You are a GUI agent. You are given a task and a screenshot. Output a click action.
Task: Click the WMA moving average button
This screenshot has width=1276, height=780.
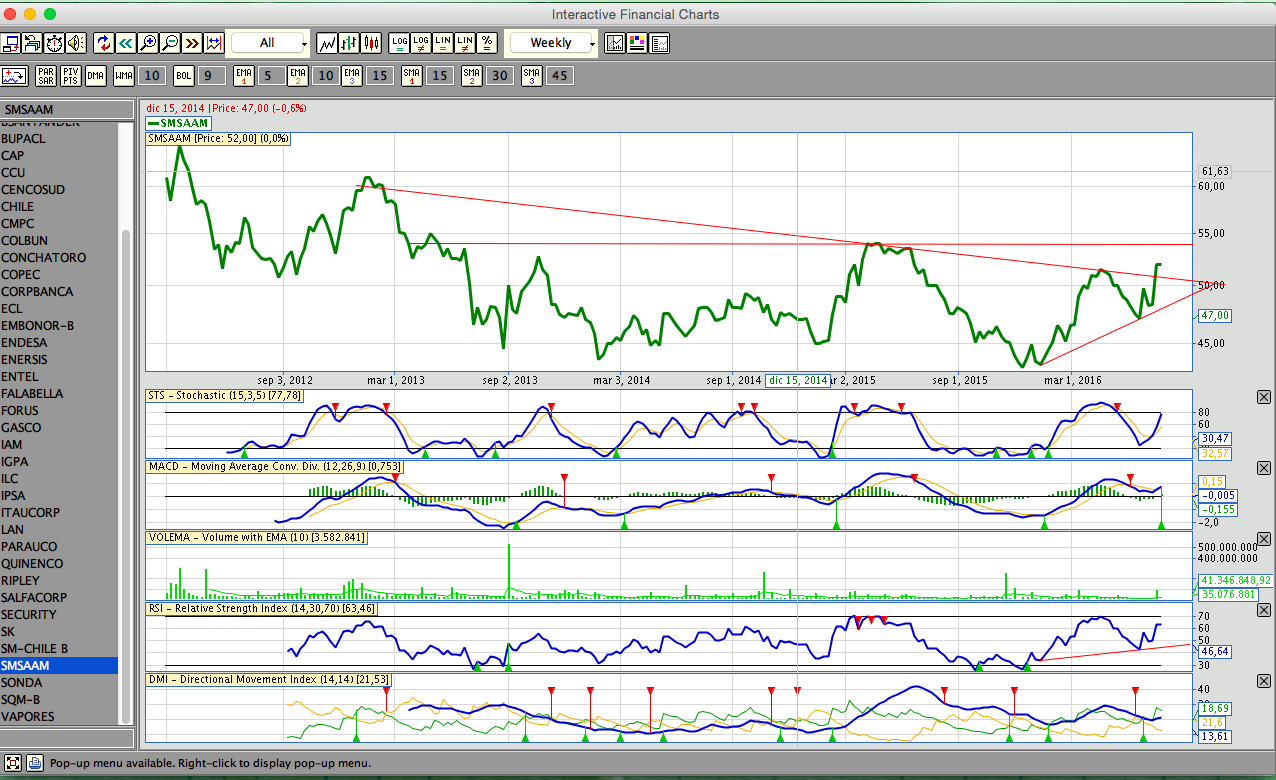pyautogui.click(x=124, y=75)
